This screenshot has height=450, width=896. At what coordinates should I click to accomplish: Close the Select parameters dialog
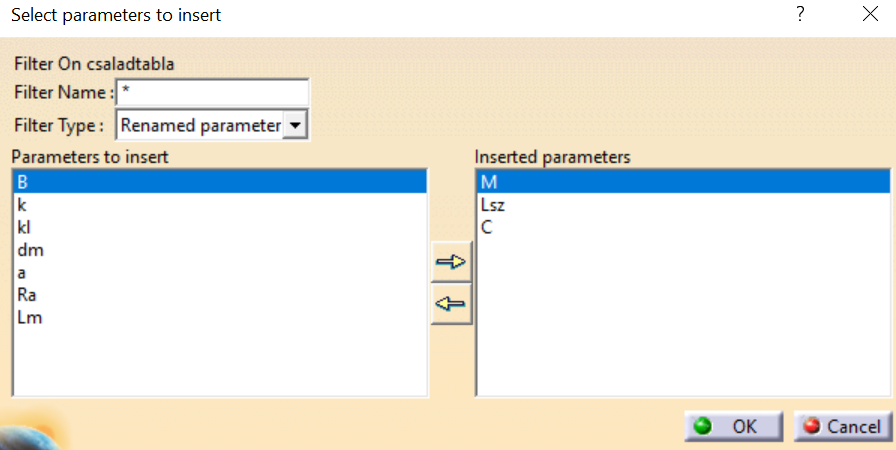pyautogui.click(x=869, y=15)
